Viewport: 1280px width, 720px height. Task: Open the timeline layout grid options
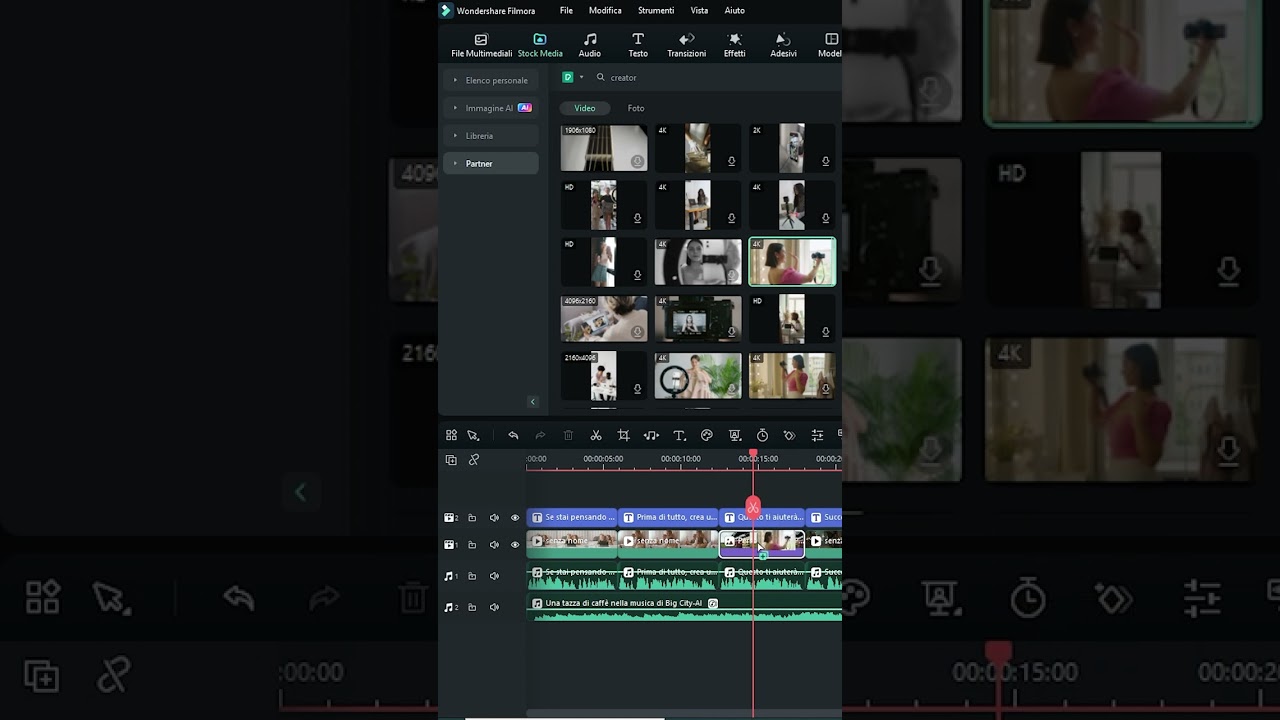451,435
